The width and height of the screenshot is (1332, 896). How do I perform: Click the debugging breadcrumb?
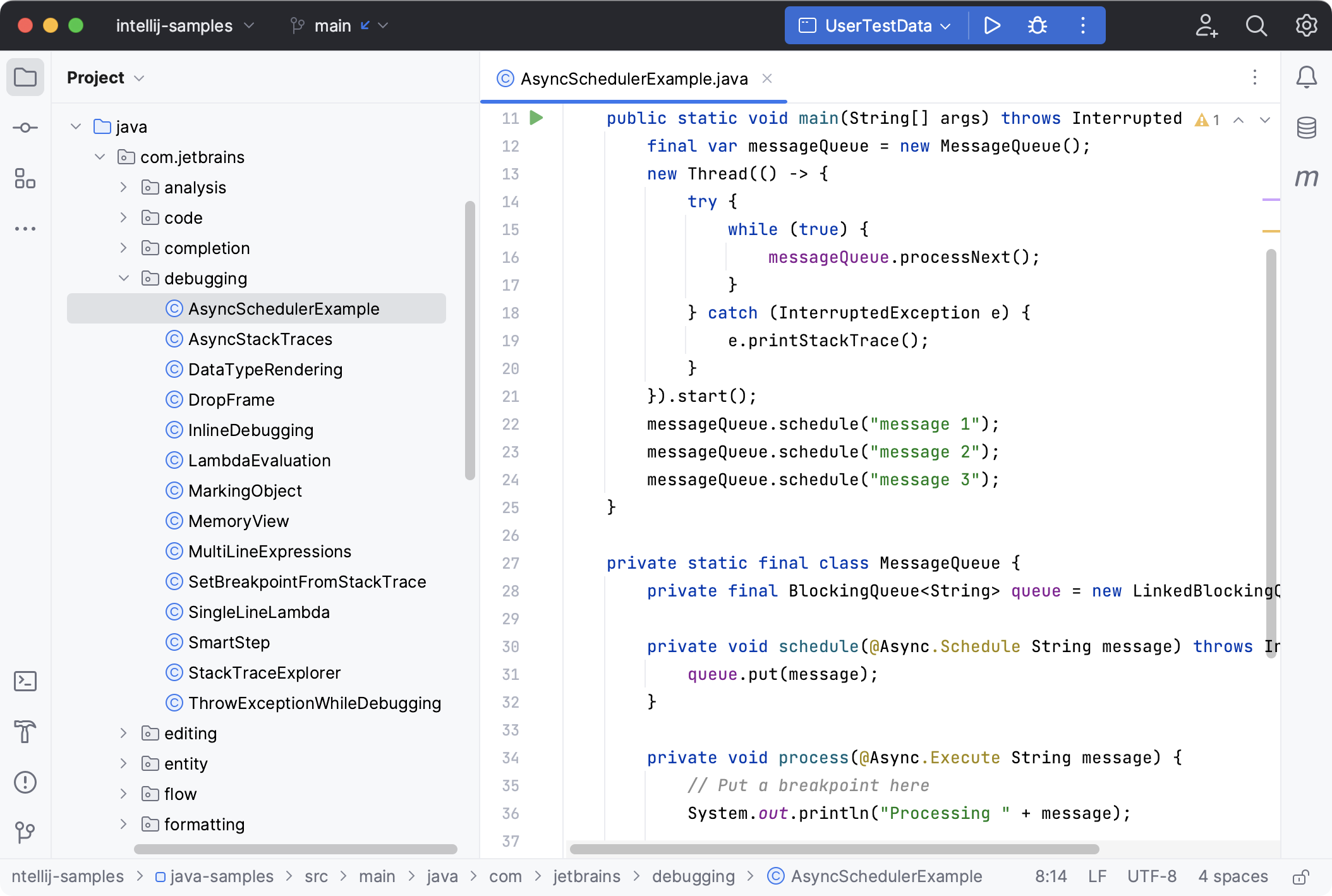point(693,876)
